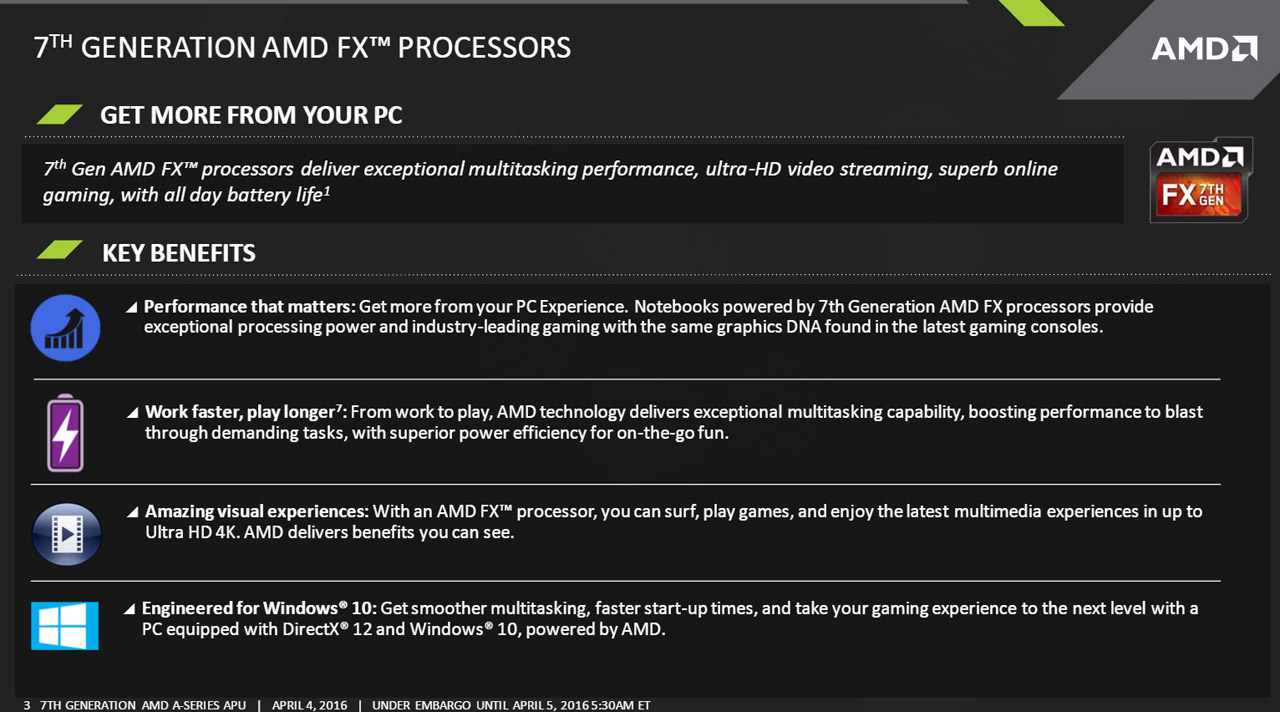Click the Engineered for Windows 10 bold label
The image size is (1280, 712).
[x=259, y=608]
